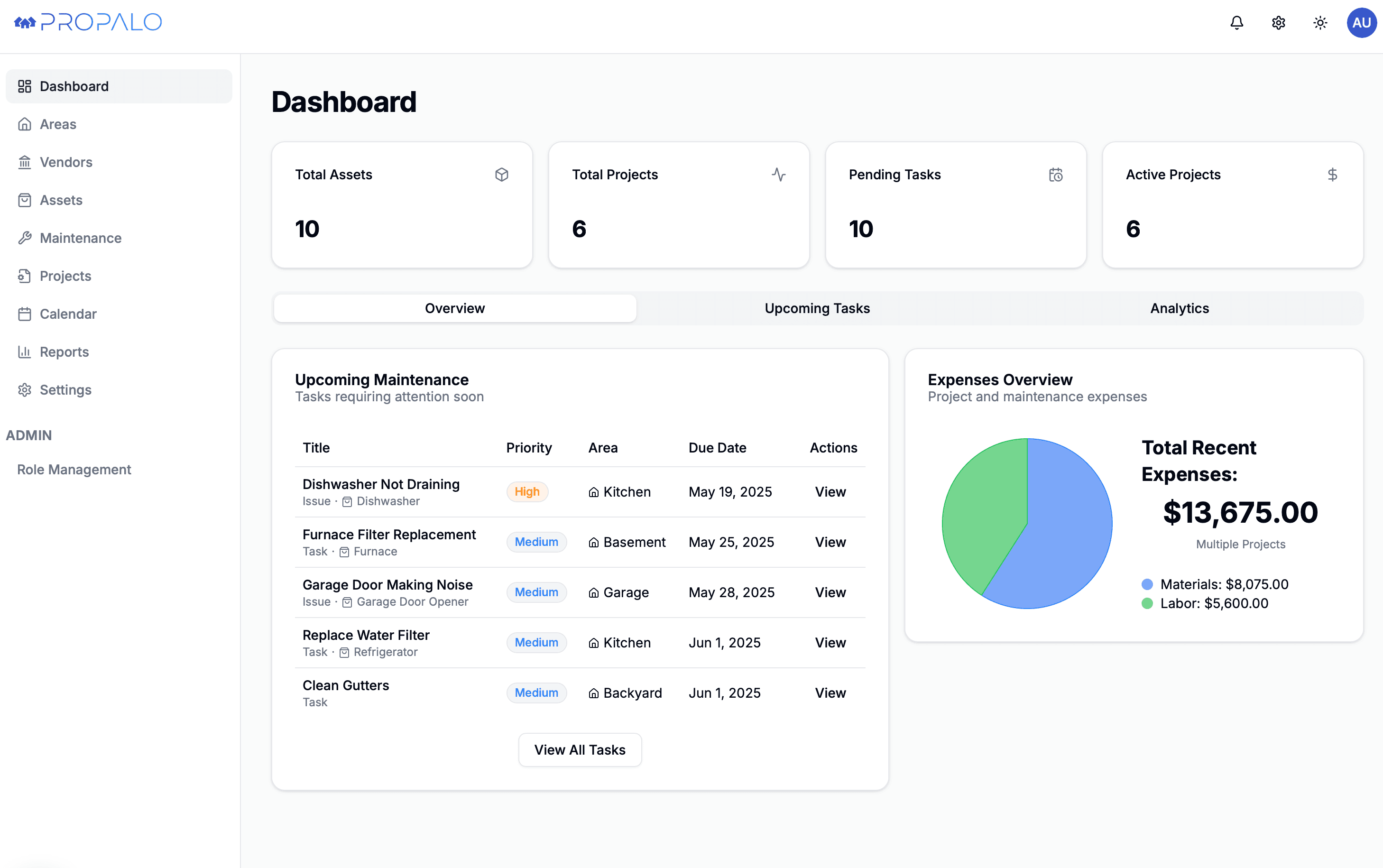
Task: Click the Total Projects activity icon
Action: click(779, 175)
